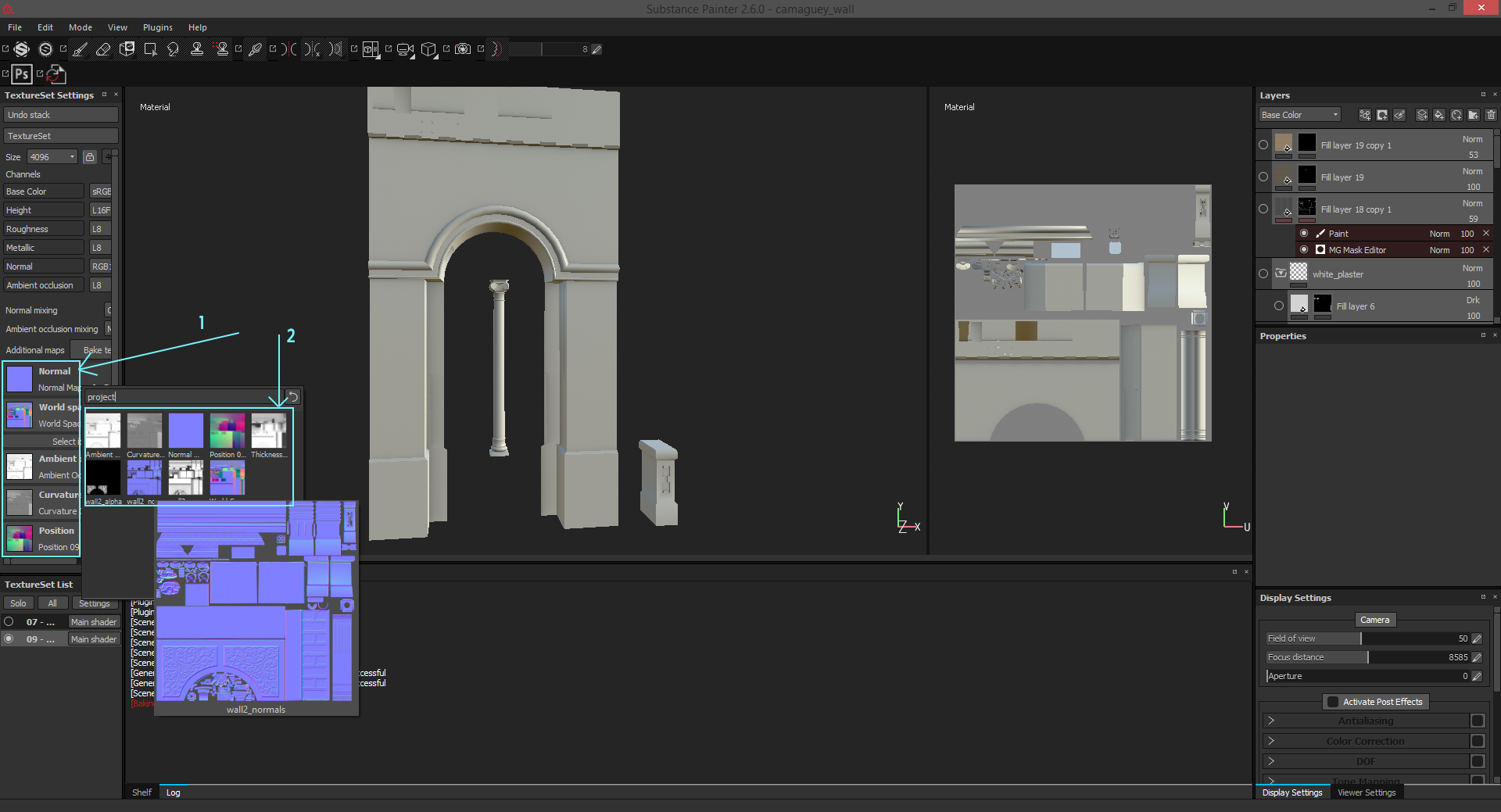Expand the DOF section
Image resolution: width=1501 pixels, height=812 pixels.
pyautogui.click(x=1271, y=761)
